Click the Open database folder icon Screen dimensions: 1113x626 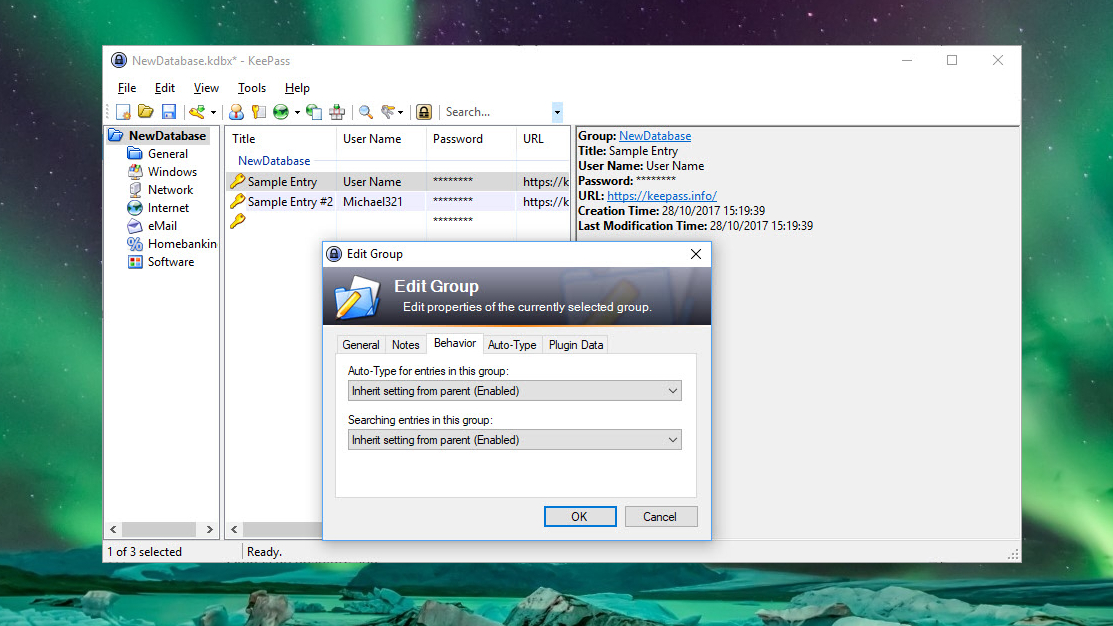pos(146,111)
